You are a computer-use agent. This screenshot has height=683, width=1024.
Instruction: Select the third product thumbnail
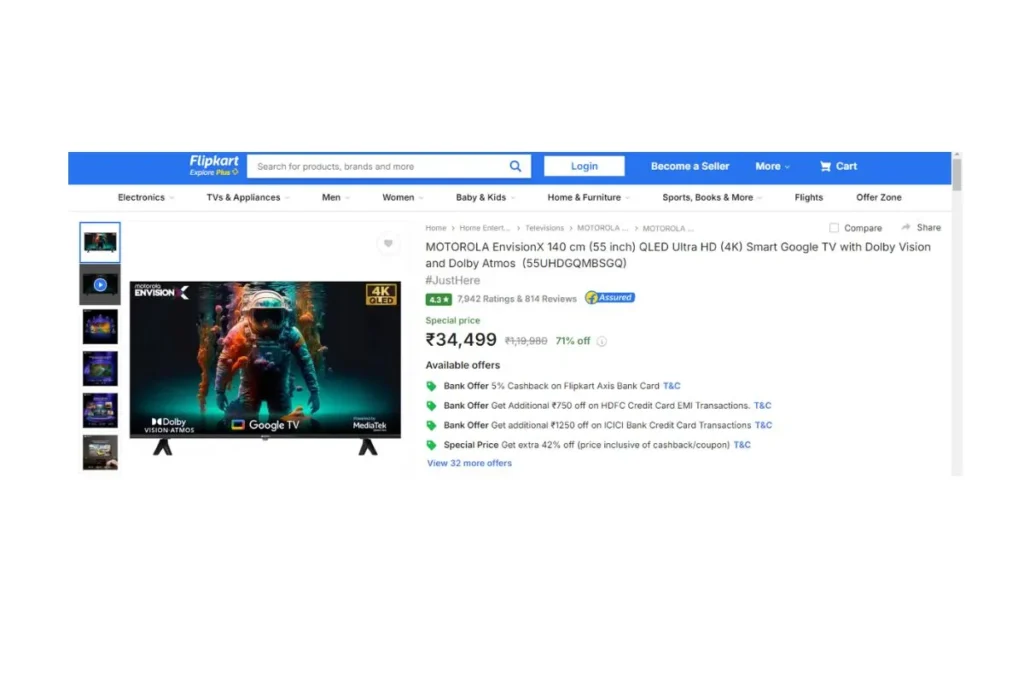[100, 326]
